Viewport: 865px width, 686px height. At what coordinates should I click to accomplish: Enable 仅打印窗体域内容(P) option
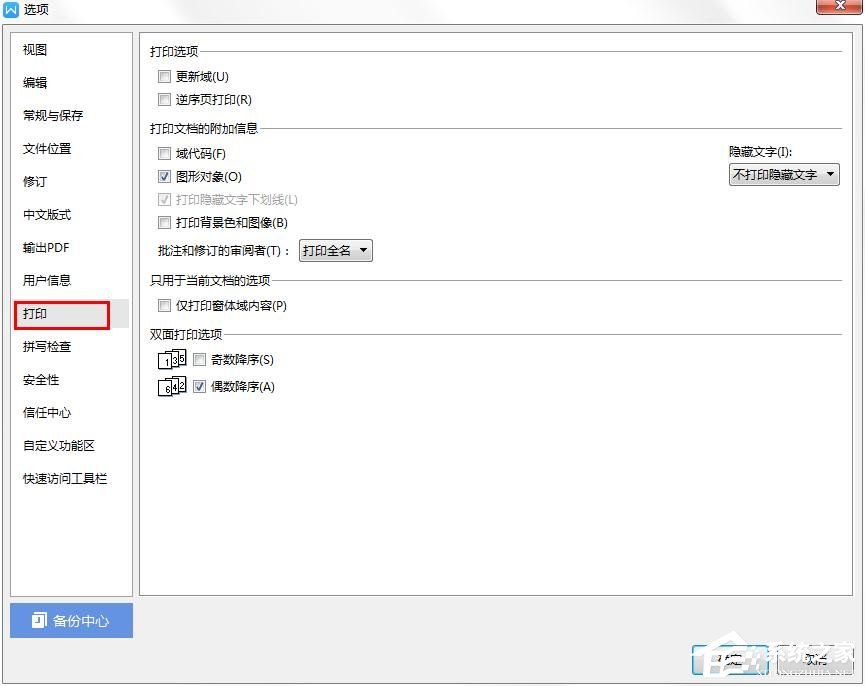click(x=164, y=306)
